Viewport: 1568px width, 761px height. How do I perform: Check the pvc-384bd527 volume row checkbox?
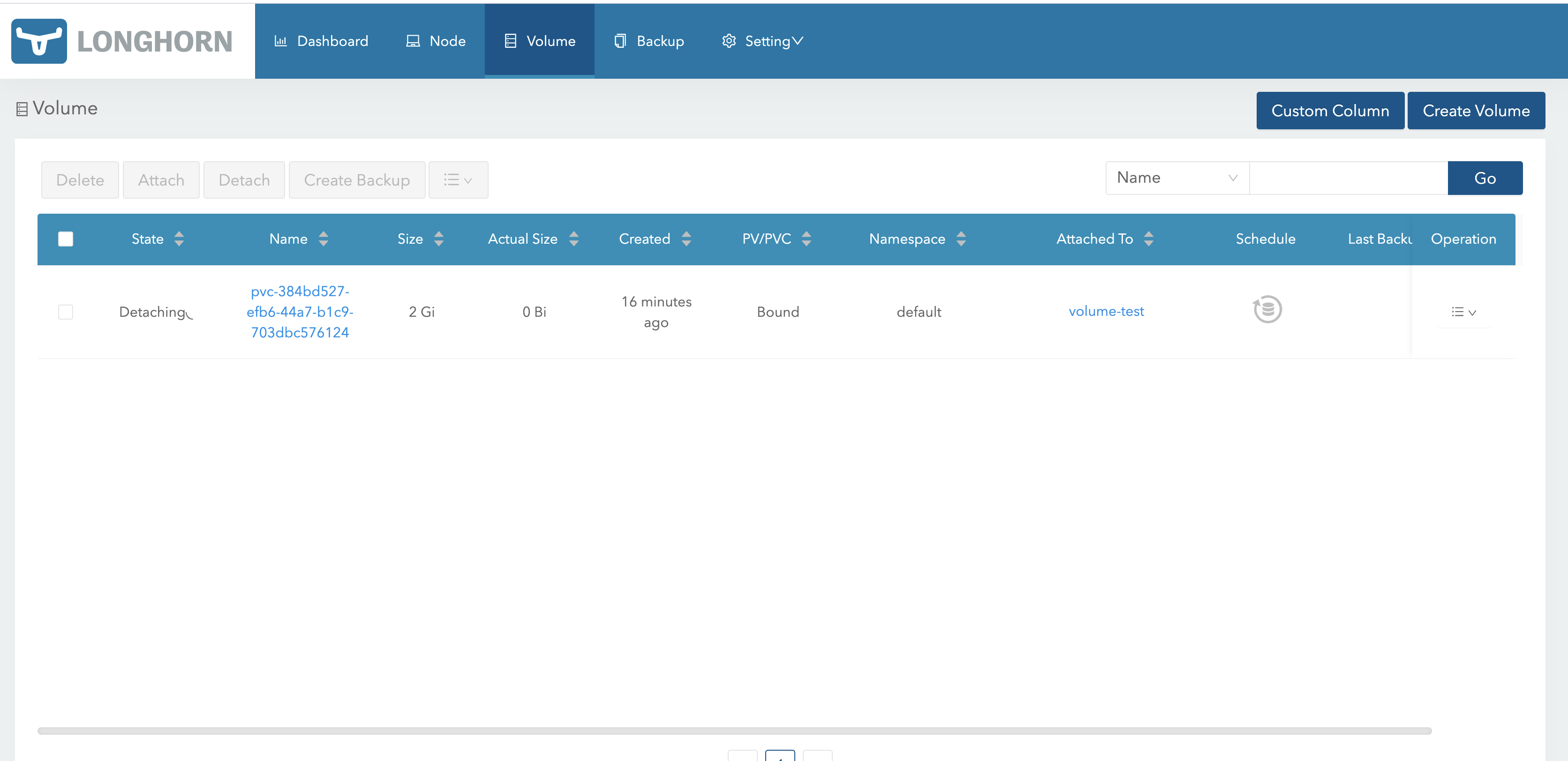pyautogui.click(x=66, y=312)
